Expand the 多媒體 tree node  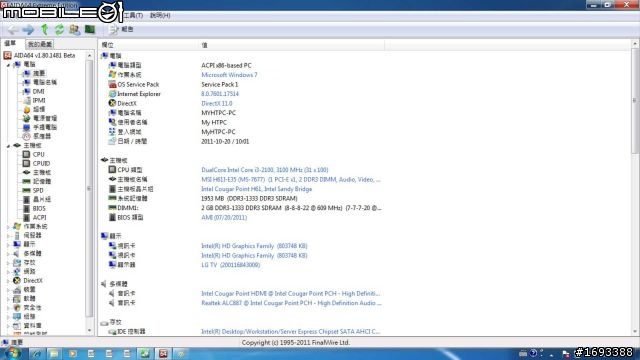tap(8, 253)
